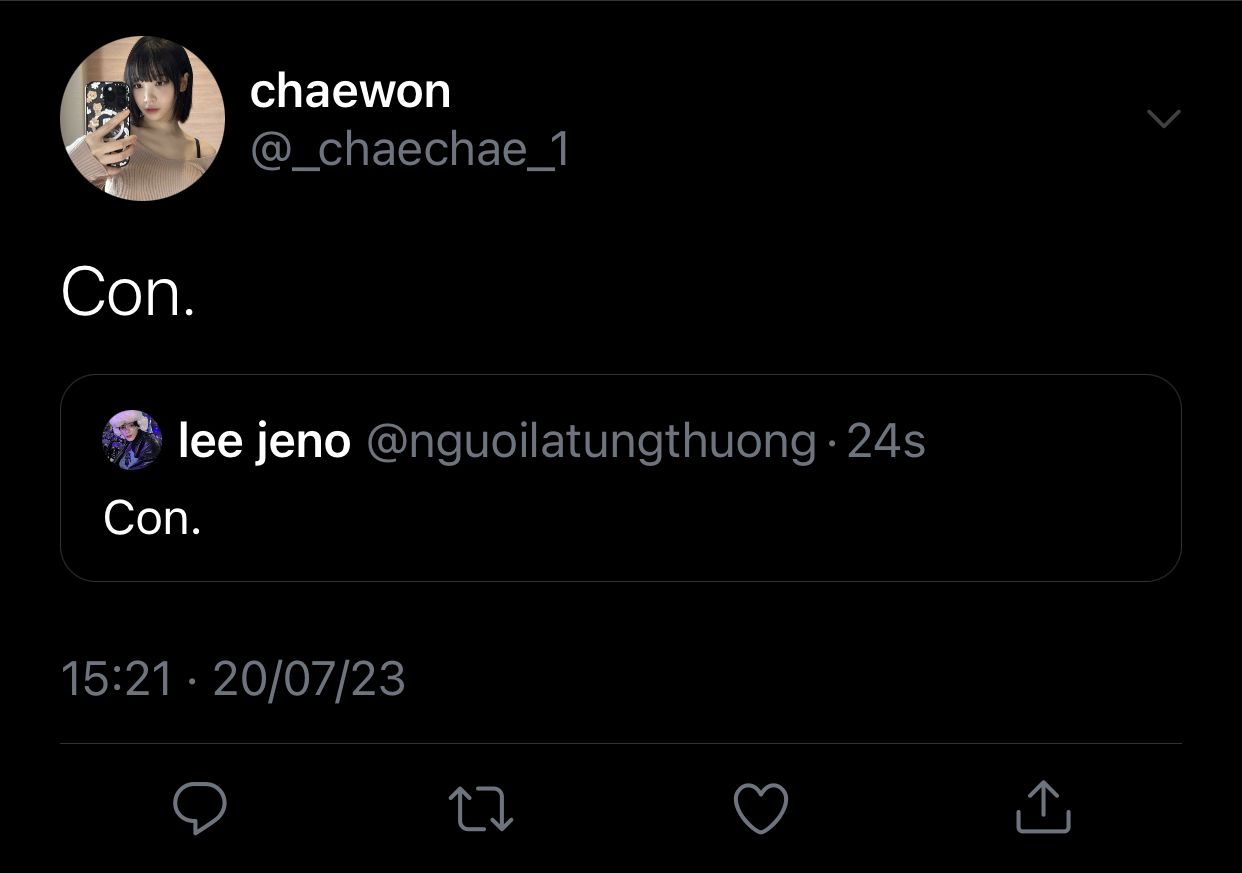The height and width of the screenshot is (873, 1242).
Task: Click the 20/07/23 post date
Action: click(x=309, y=679)
